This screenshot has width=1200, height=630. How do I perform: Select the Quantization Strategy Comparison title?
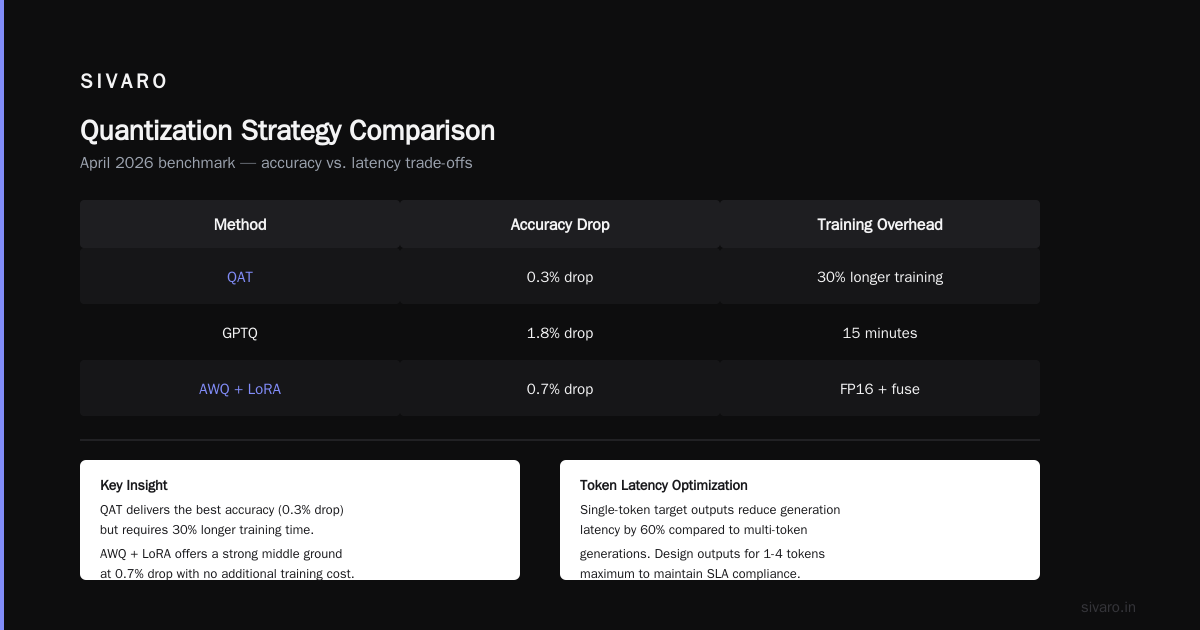point(287,131)
